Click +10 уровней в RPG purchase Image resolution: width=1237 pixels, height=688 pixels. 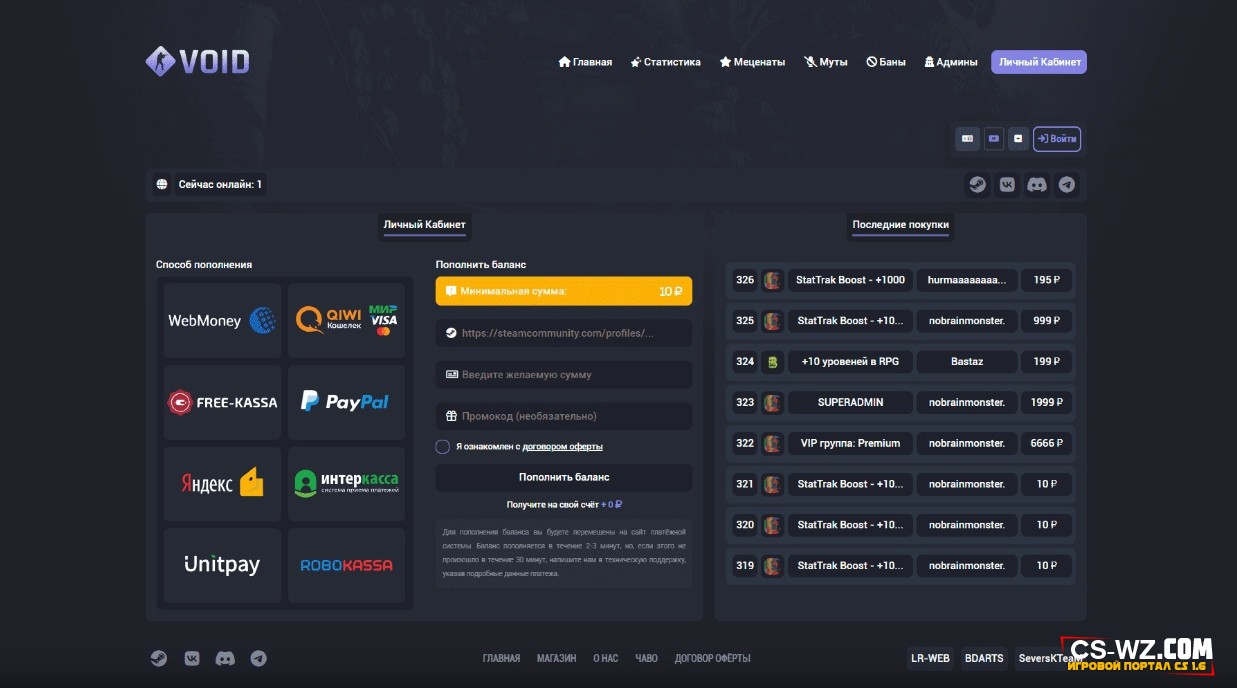[x=850, y=362]
